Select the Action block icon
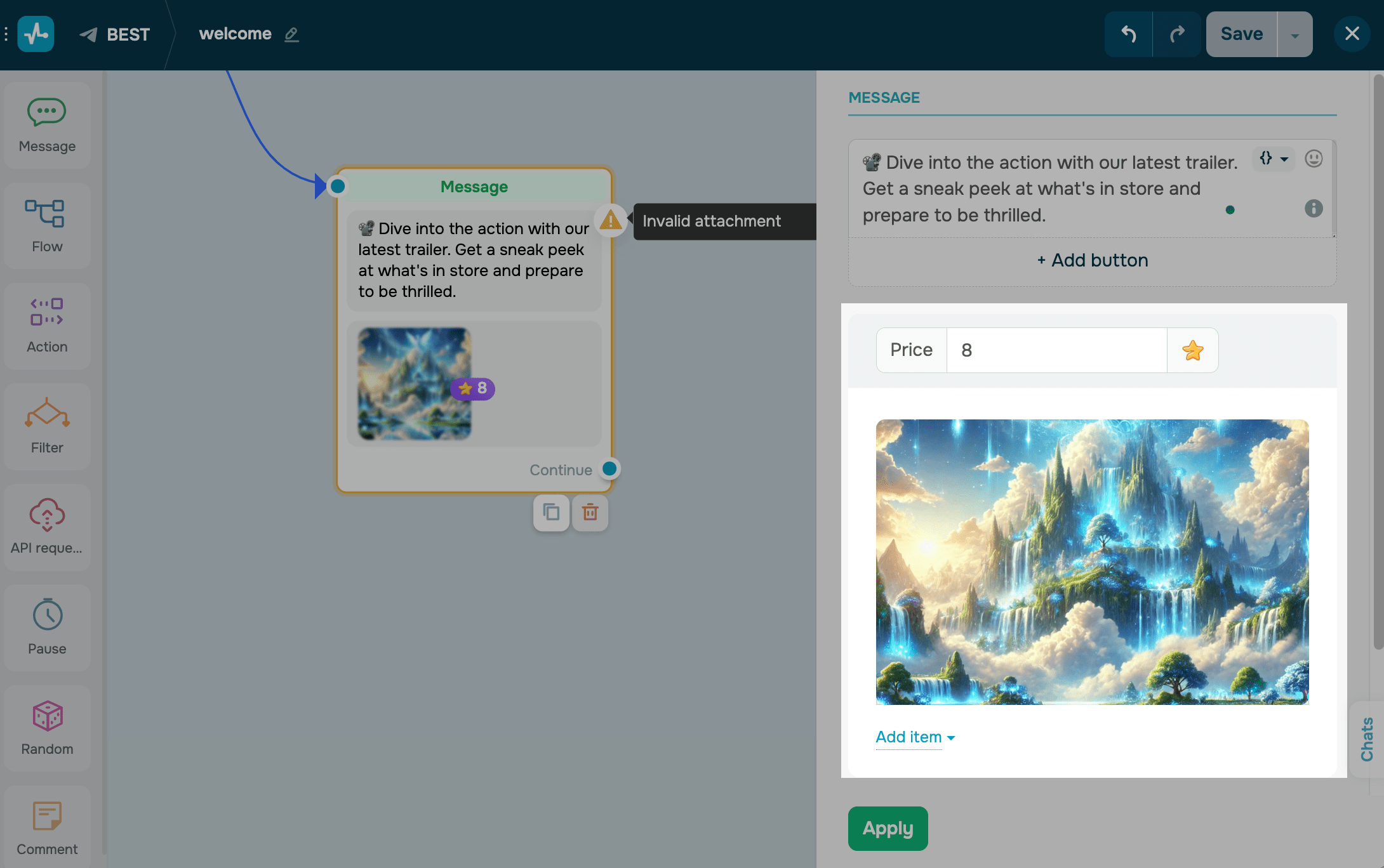Screen dimensions: 1384x868 coord(47,312)
